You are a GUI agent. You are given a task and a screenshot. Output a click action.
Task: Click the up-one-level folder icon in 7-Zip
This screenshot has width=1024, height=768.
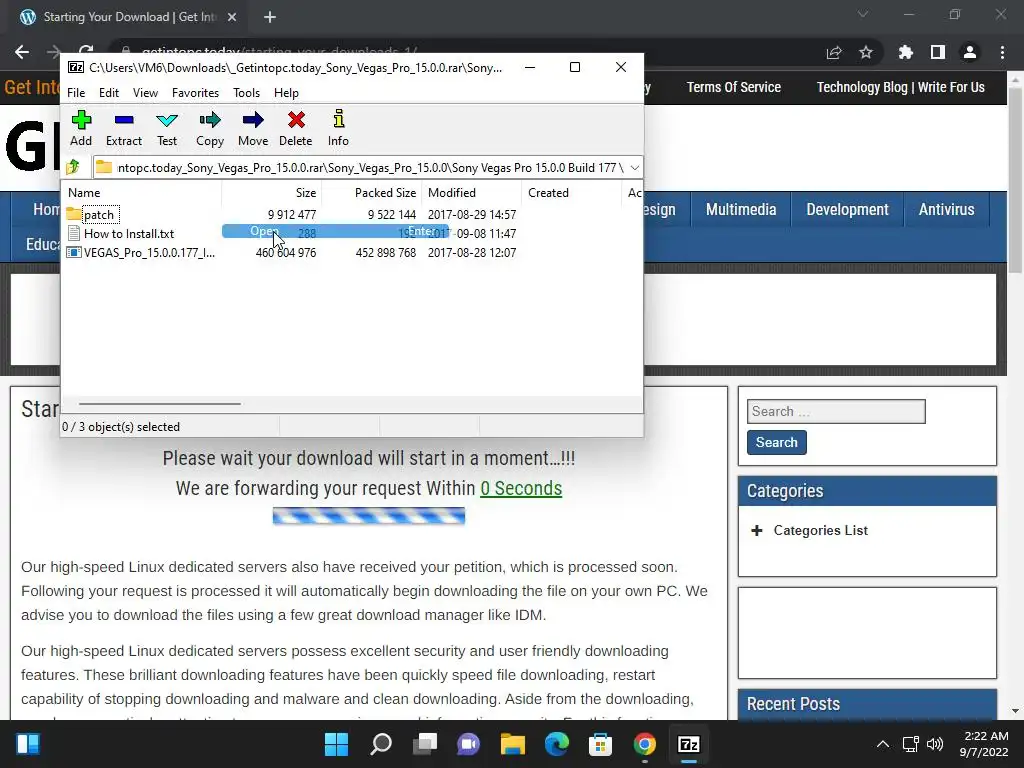73,167
